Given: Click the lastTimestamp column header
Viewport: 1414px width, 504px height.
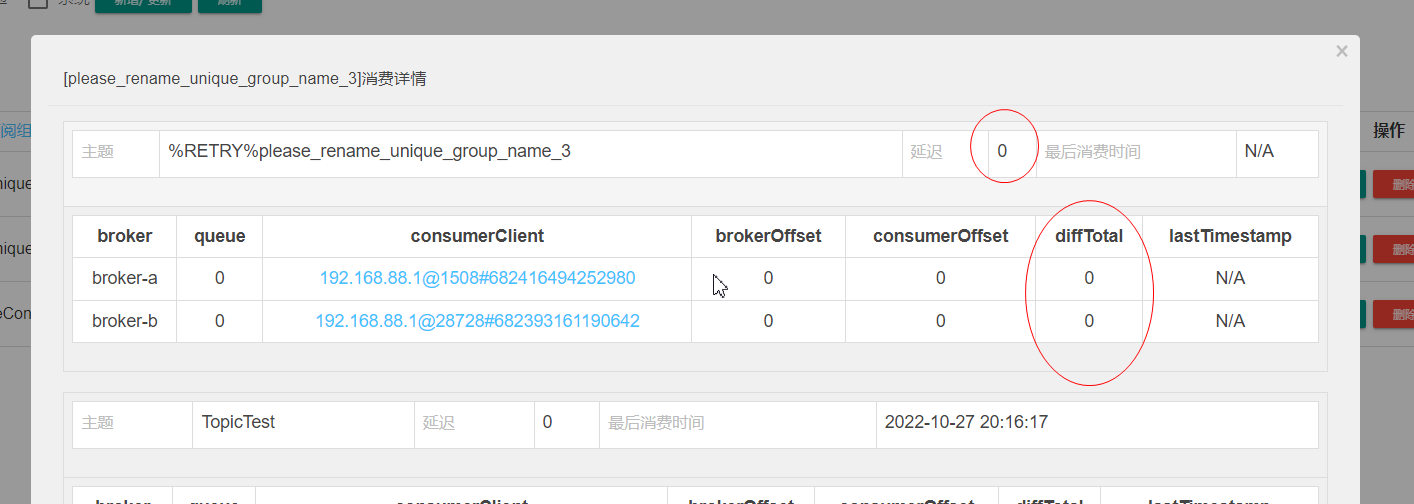Looking at the screenshot, I should tap(1229, 236).
